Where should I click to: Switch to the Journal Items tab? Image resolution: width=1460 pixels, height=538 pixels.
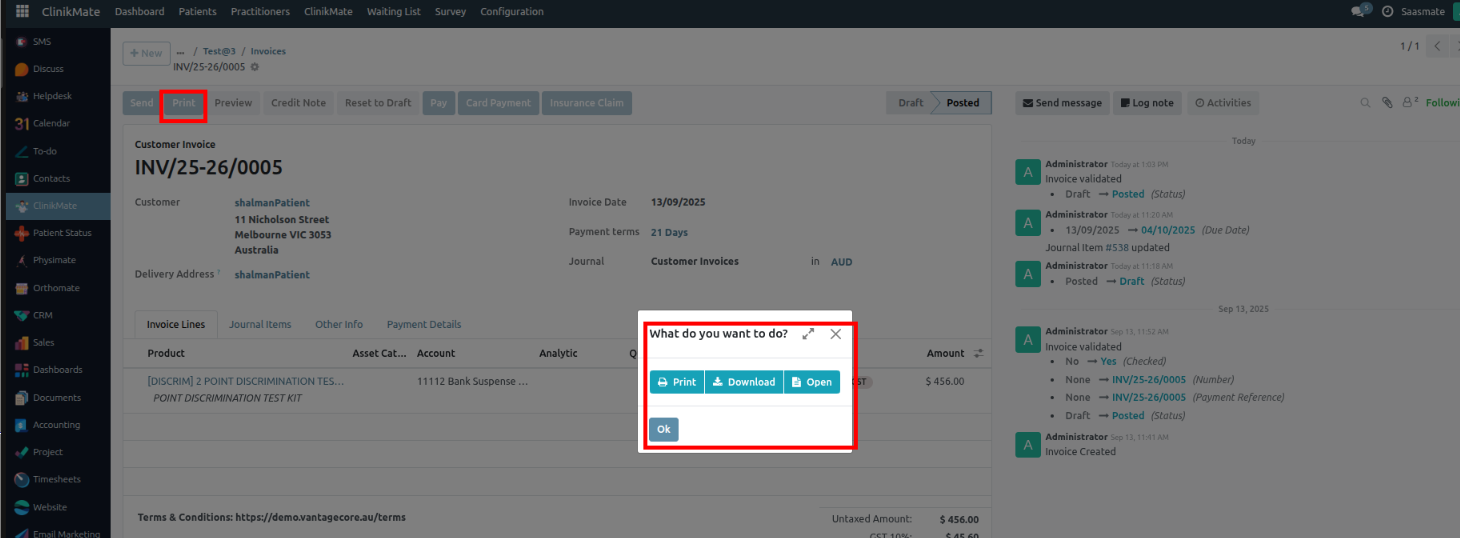260,325
